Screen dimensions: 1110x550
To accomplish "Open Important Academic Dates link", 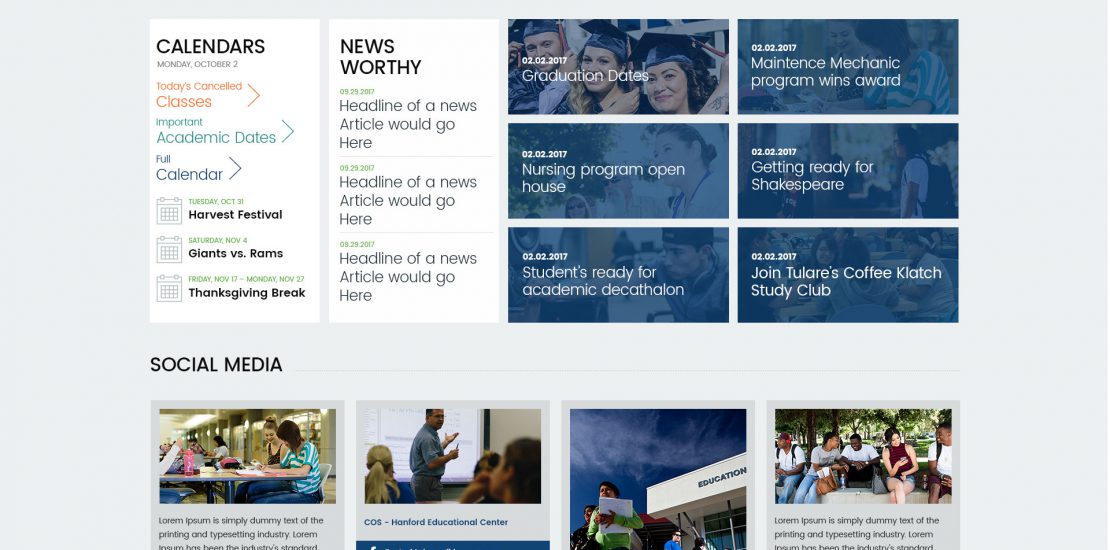I will (x=216, y=131).
